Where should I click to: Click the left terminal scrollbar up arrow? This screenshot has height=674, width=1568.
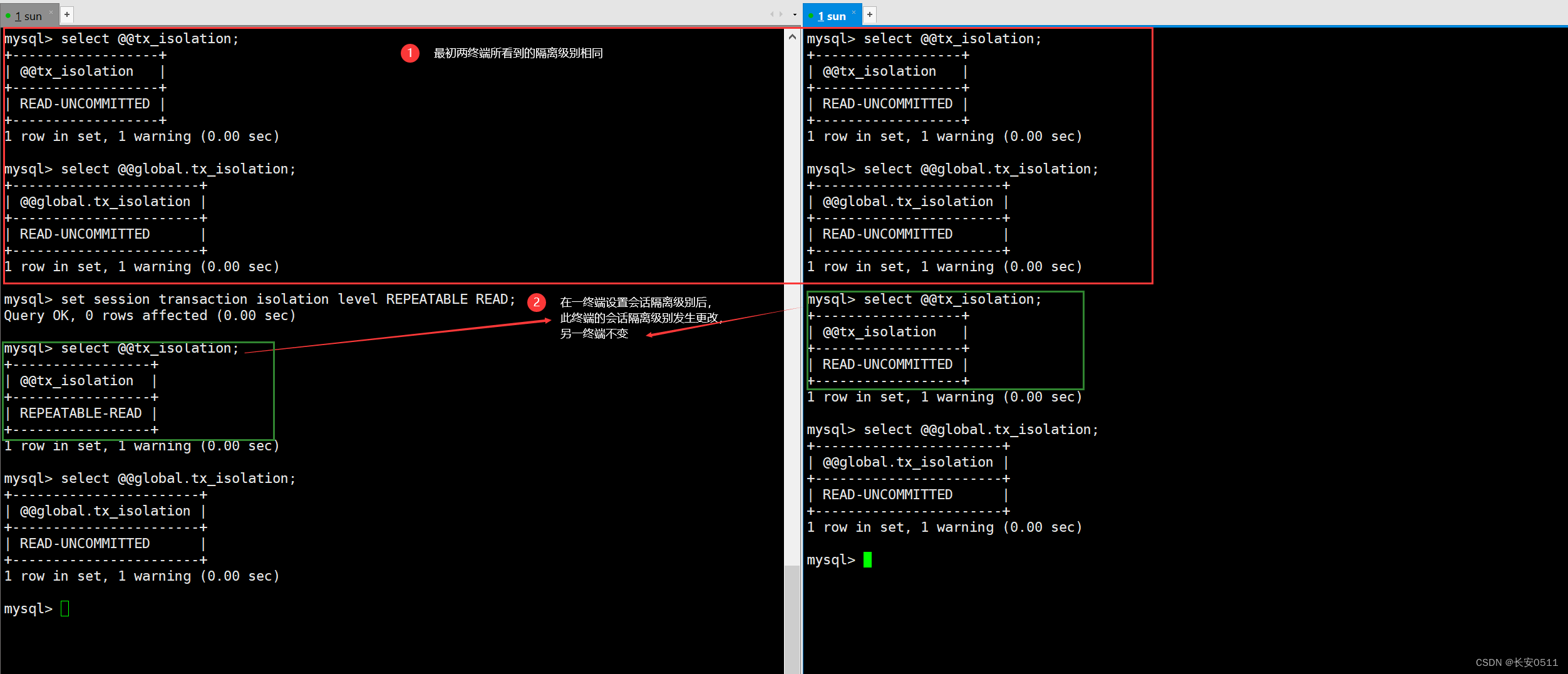792,36
